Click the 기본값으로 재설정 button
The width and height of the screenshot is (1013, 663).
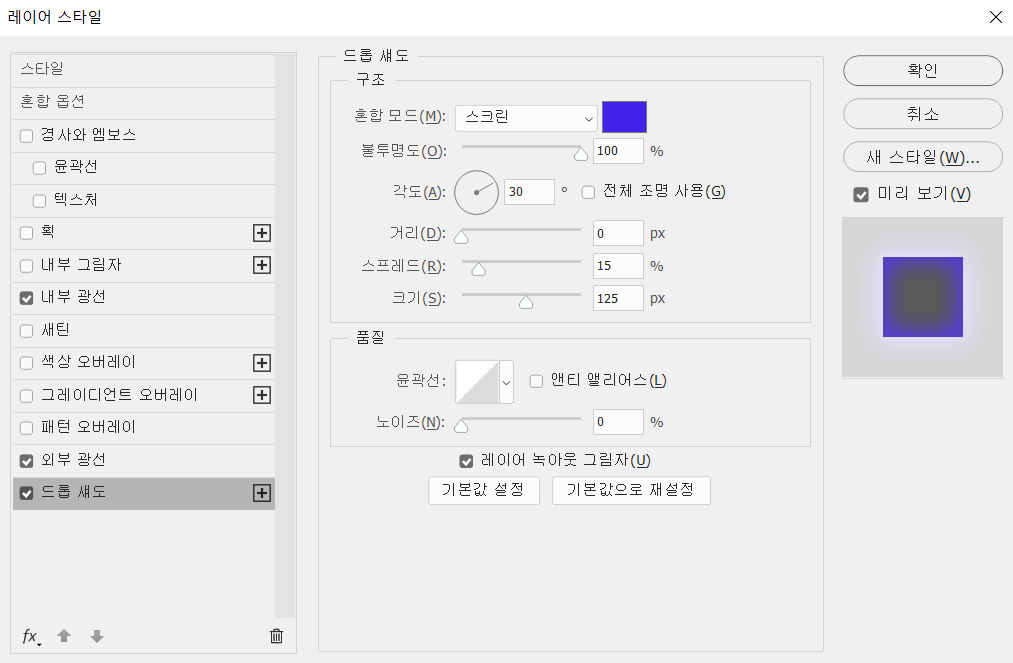[631, 490]
